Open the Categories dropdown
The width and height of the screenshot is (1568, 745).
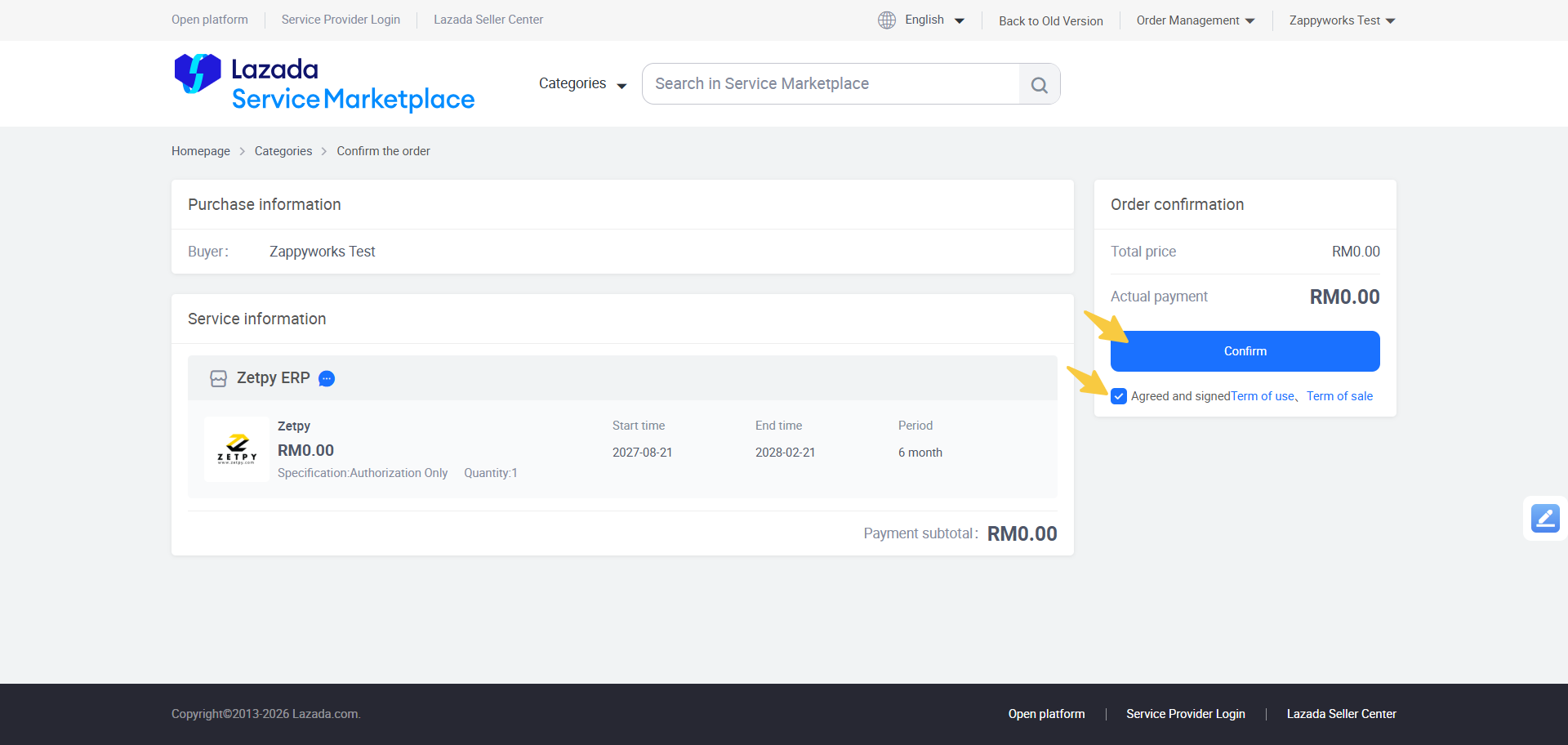(x=583, y=83)
